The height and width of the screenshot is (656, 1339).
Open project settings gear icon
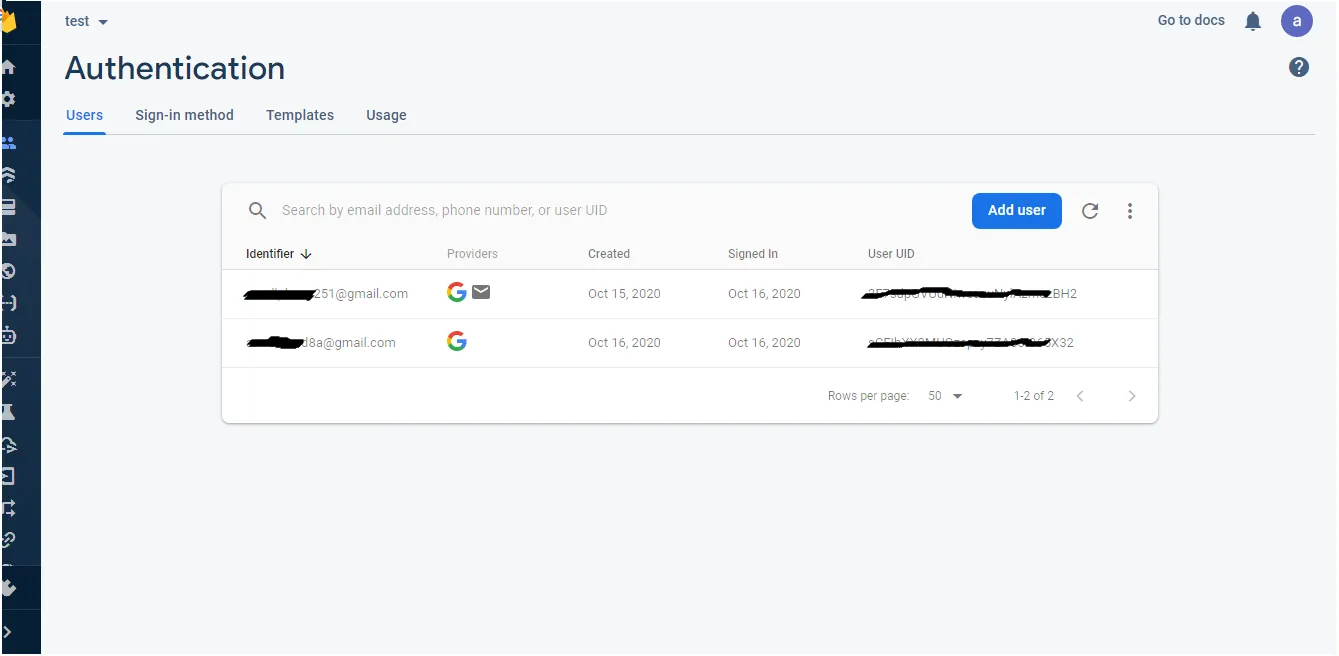coord(8,99)
